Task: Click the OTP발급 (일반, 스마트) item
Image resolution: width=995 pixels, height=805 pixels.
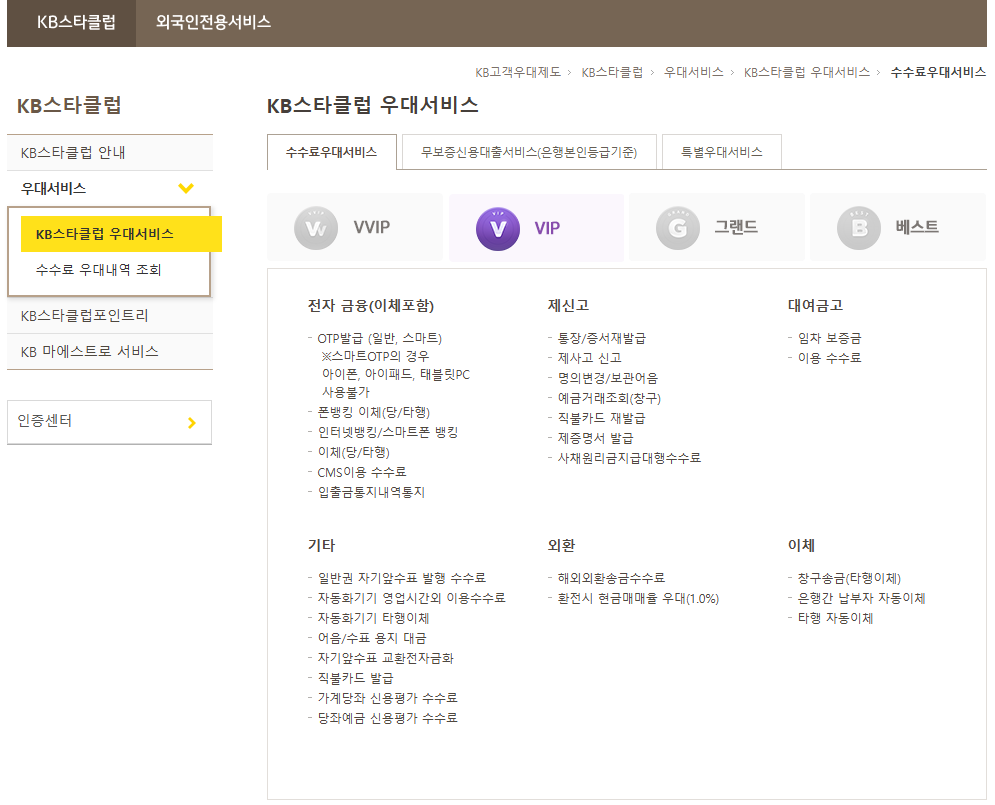Action: coord(379,339)
